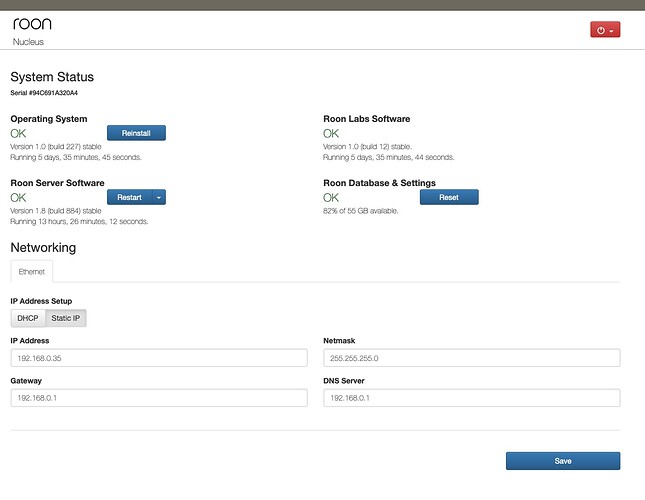Click Roon Labs Software OK status

331,134
